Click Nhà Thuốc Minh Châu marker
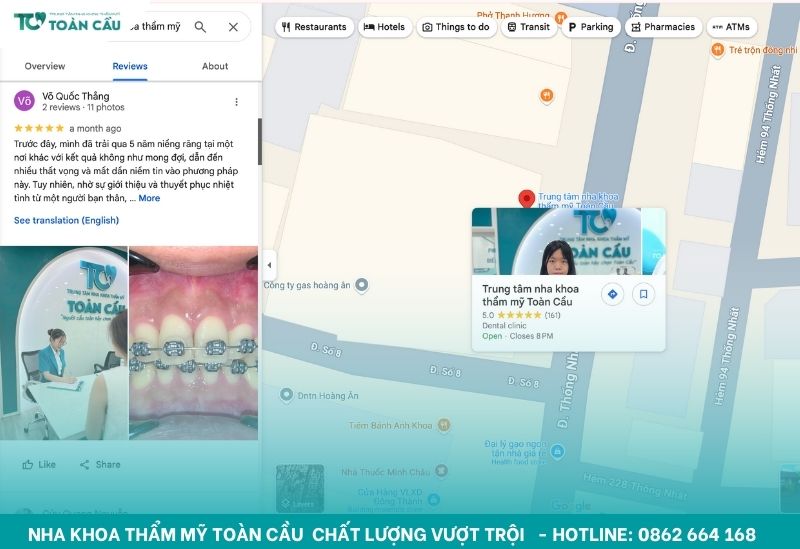 click(441, 471)
